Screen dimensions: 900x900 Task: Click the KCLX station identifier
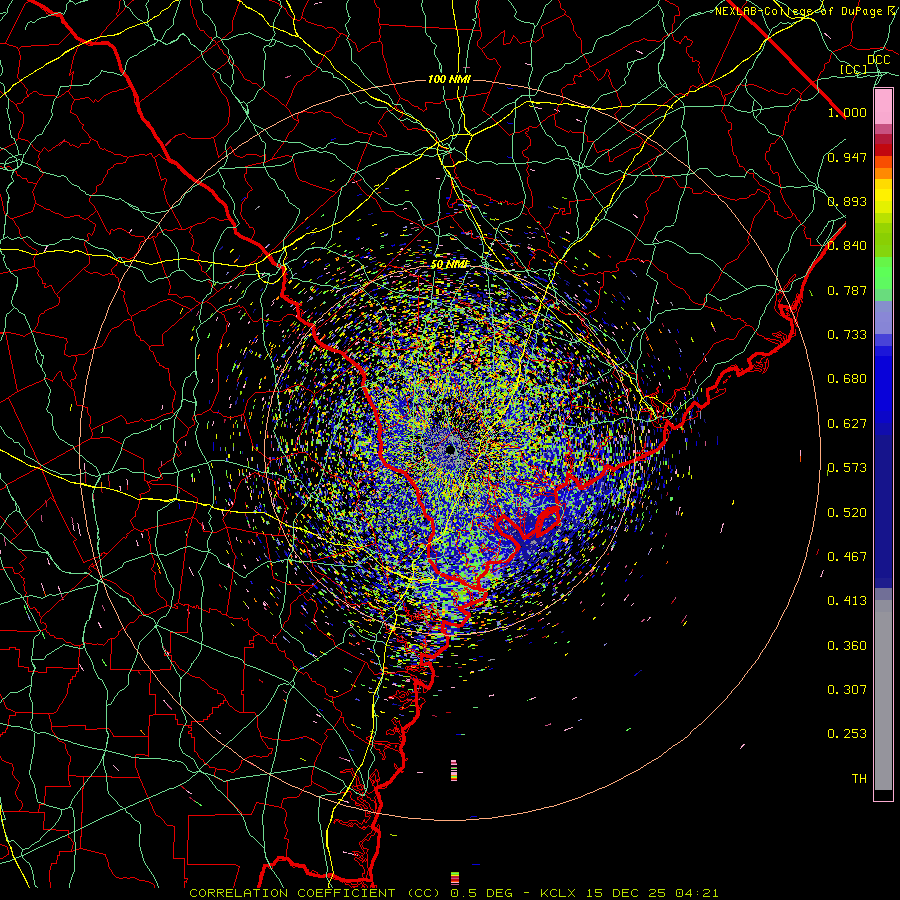pyautogui.click(x=557, y=893)
